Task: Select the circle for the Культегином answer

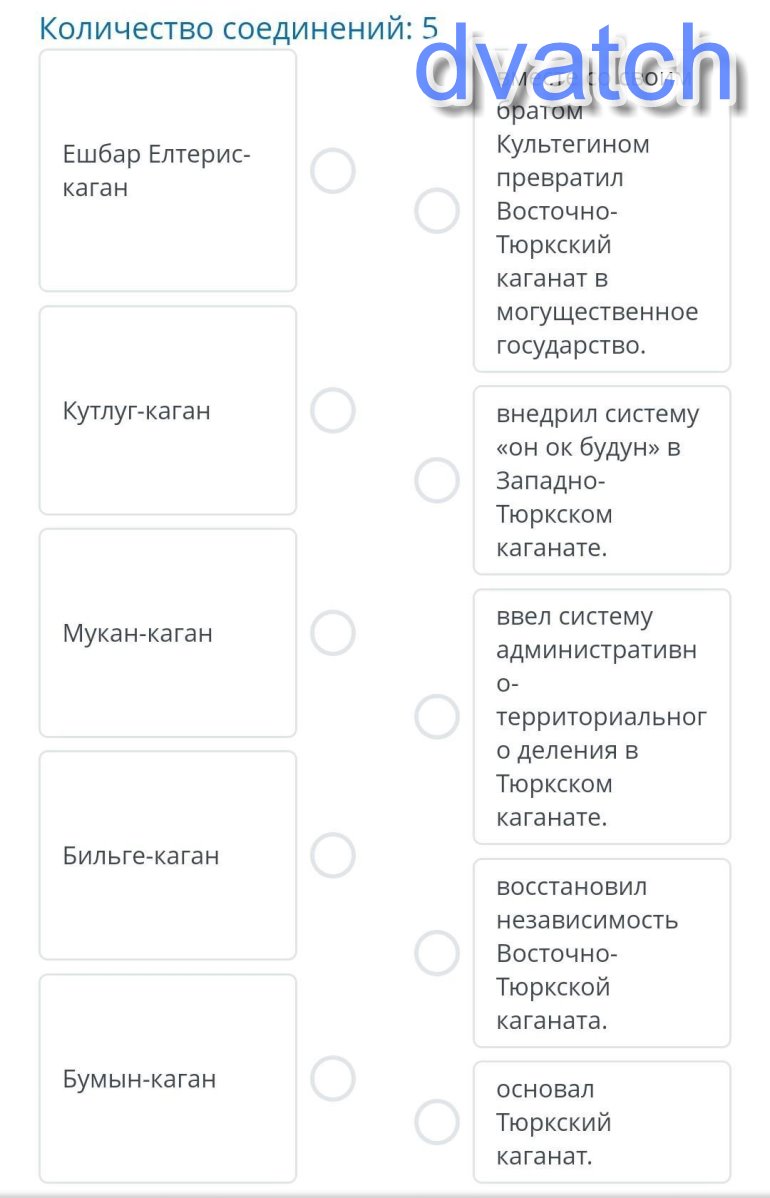Action: (437, 211)
